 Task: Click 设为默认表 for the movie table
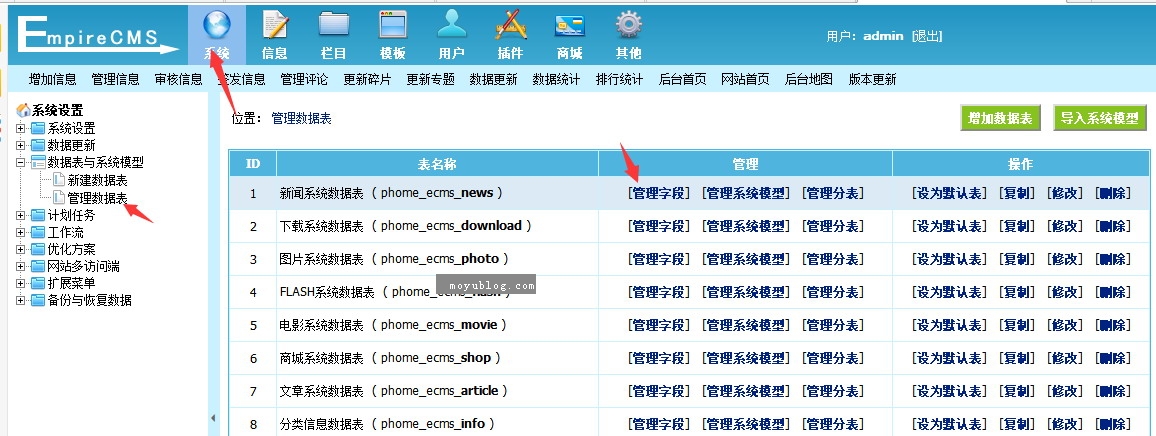[949, 325]
